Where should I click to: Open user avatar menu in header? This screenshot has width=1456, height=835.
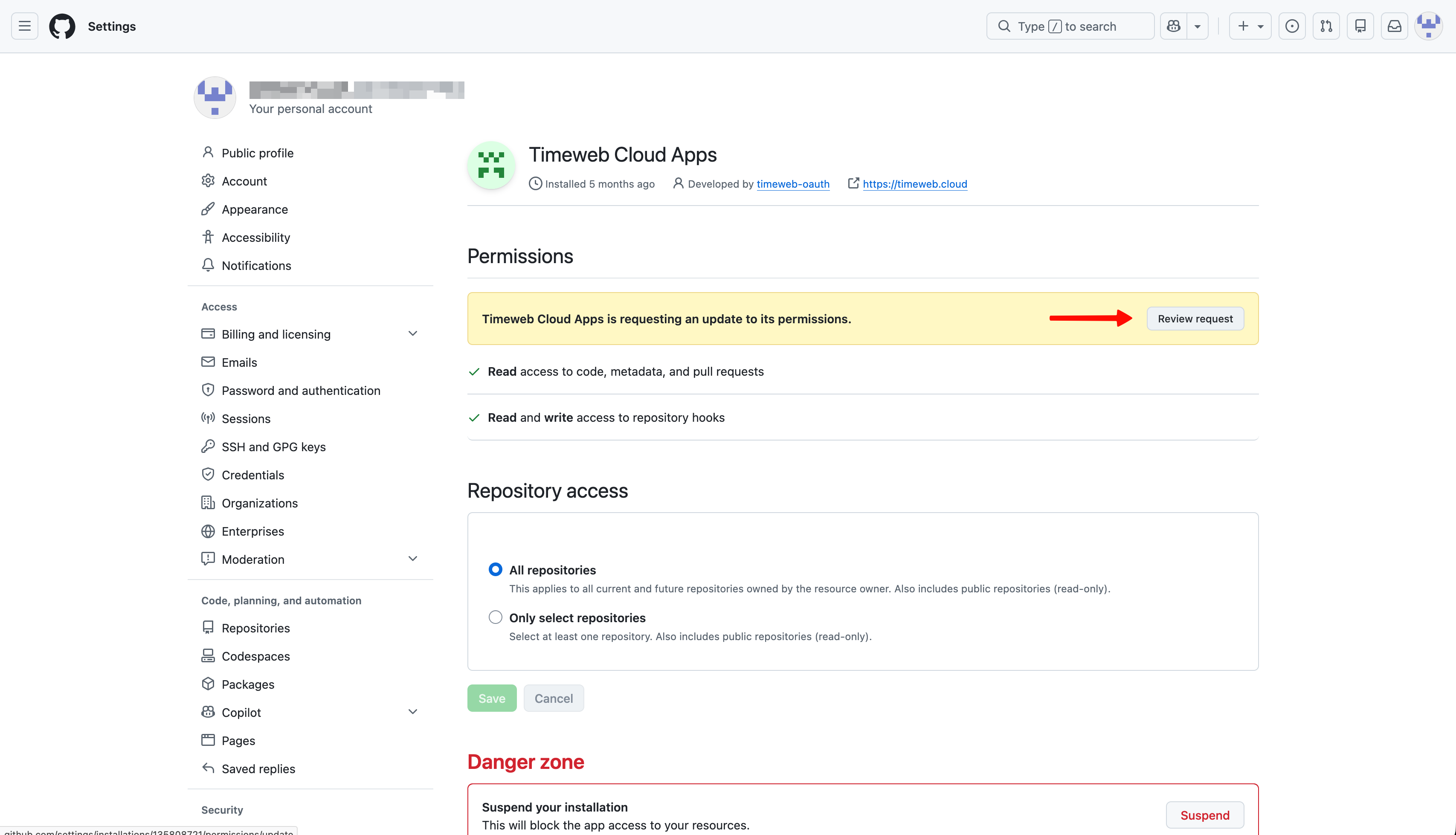click(x=1428, y=26)
